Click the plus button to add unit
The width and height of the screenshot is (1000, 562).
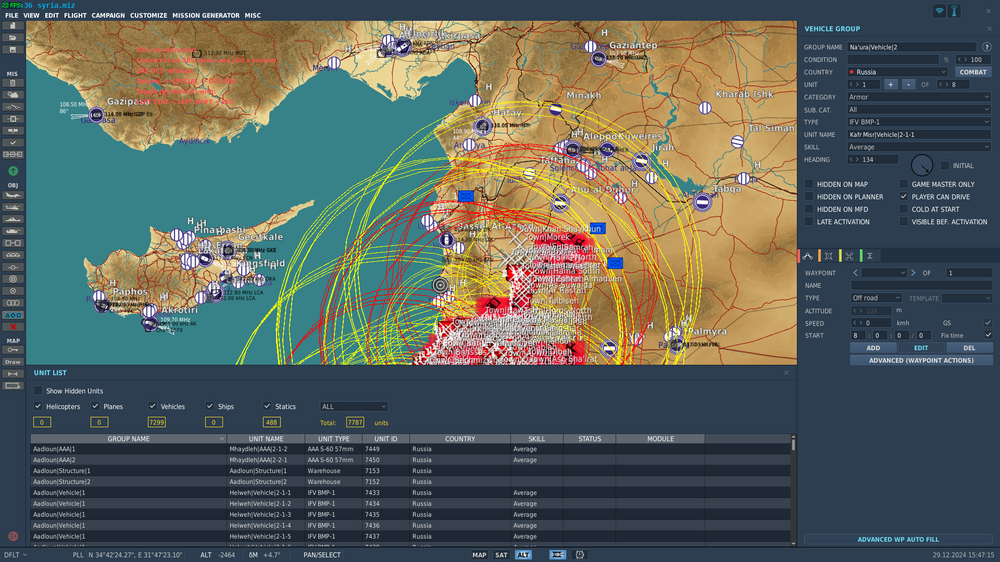click(890, 84)
